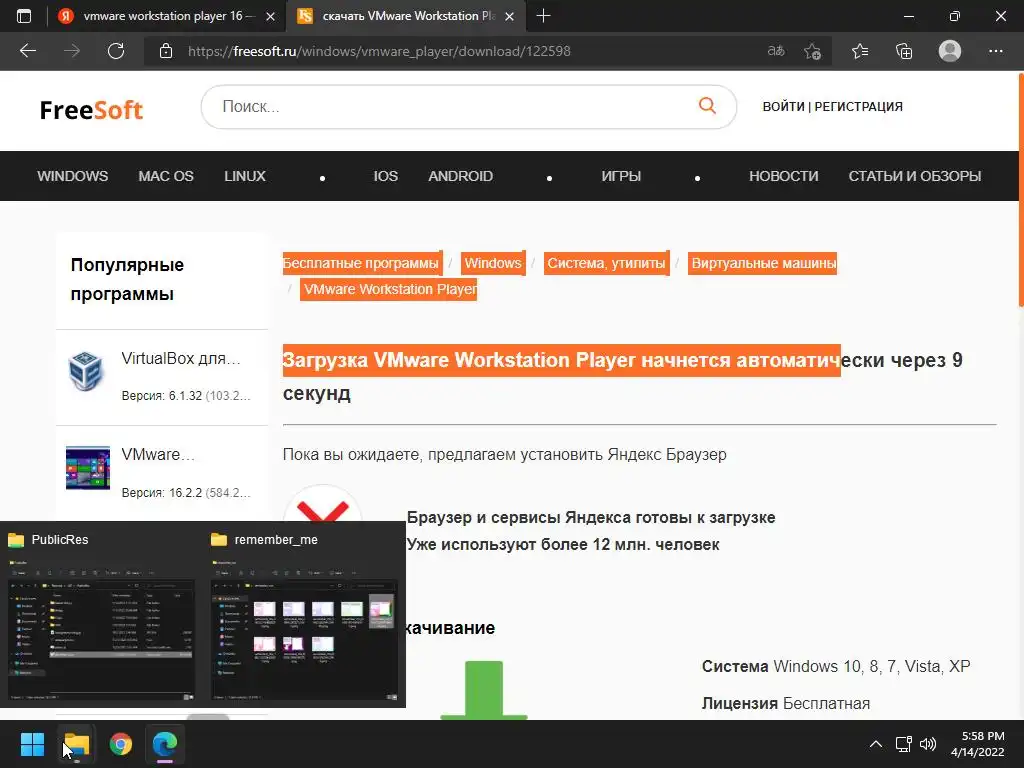Launch Google Chrome from taskbar
Image resolution: width=1024 pixels, height=768 pixels.
pos(121,744)
